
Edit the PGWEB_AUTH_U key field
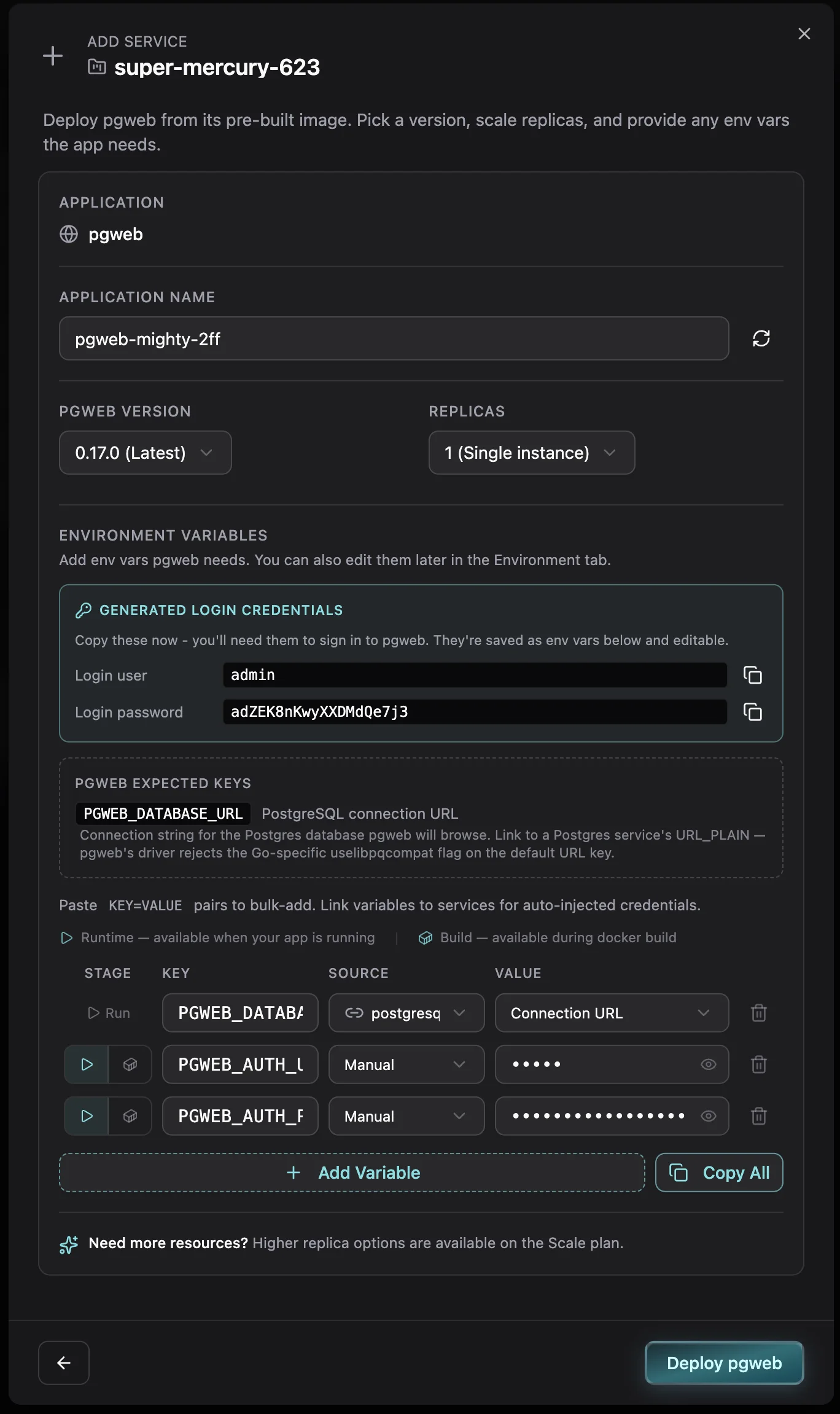240,1064
